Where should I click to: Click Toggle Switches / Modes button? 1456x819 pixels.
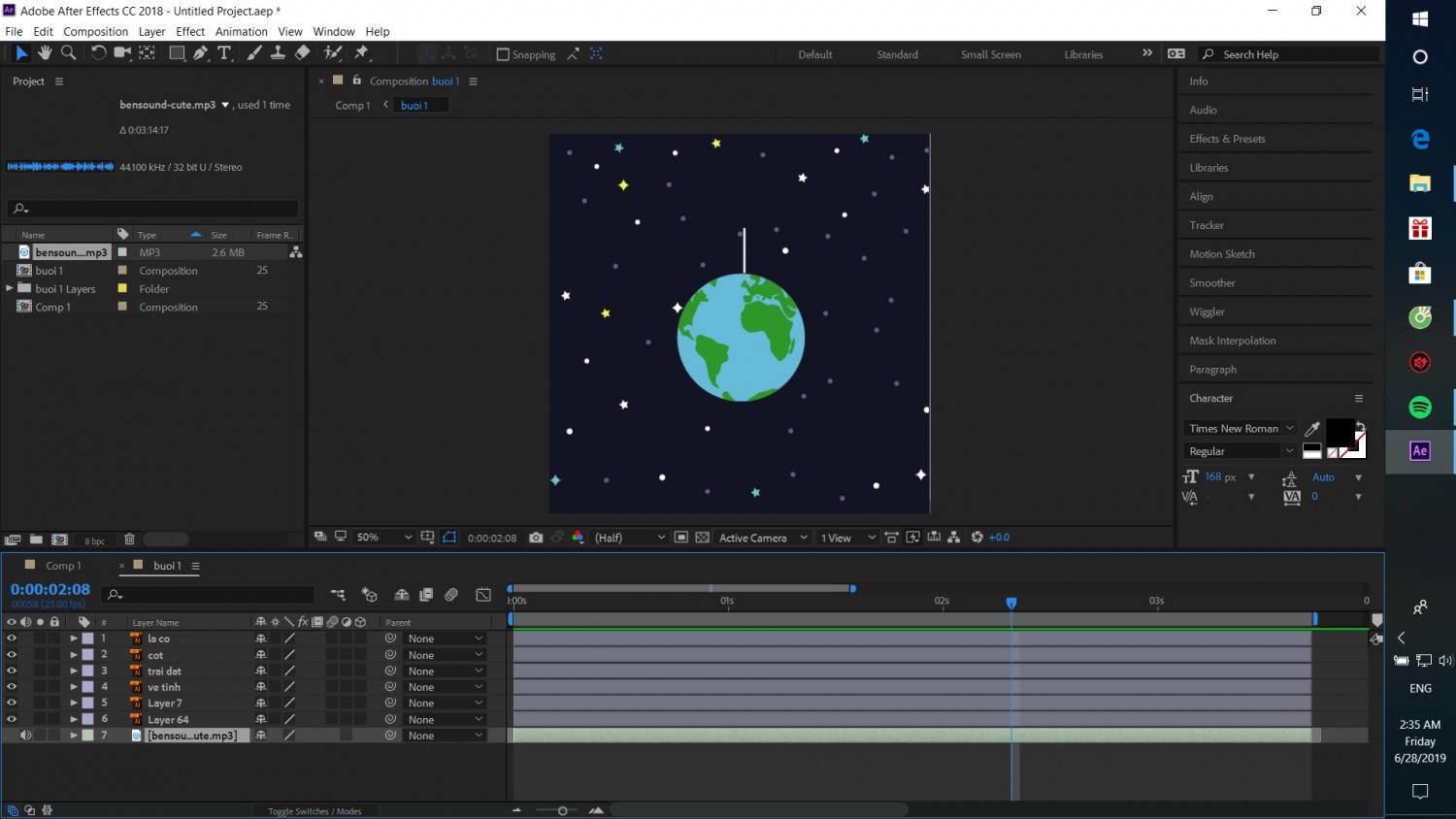314,811
